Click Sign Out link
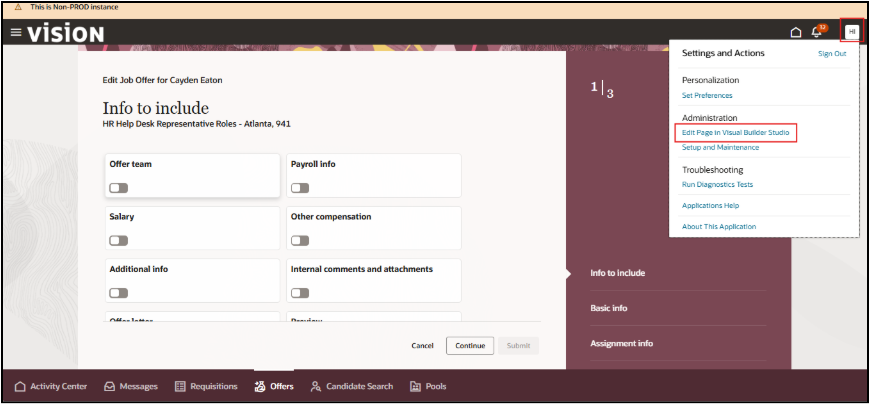Image resolution: width=870 pixels, height=405 pixels. click(x=832, y=54)
